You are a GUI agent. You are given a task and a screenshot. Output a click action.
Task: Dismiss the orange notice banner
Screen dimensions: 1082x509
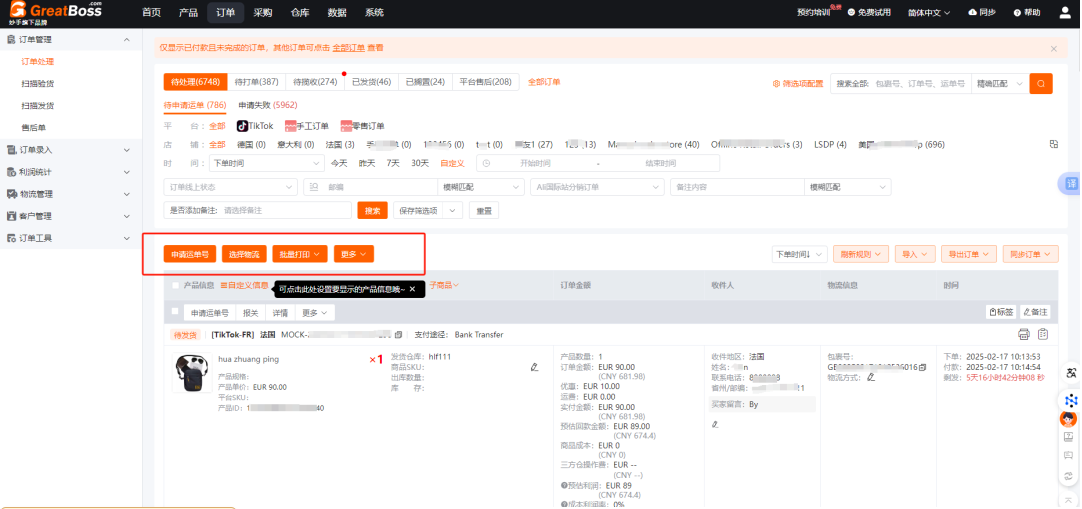click(1053, 48)
